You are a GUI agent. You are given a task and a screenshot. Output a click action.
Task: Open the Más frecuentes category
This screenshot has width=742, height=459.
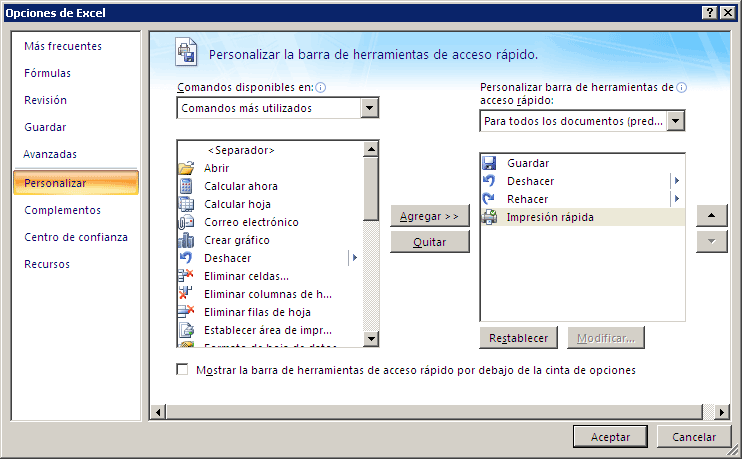pos(63,46)
